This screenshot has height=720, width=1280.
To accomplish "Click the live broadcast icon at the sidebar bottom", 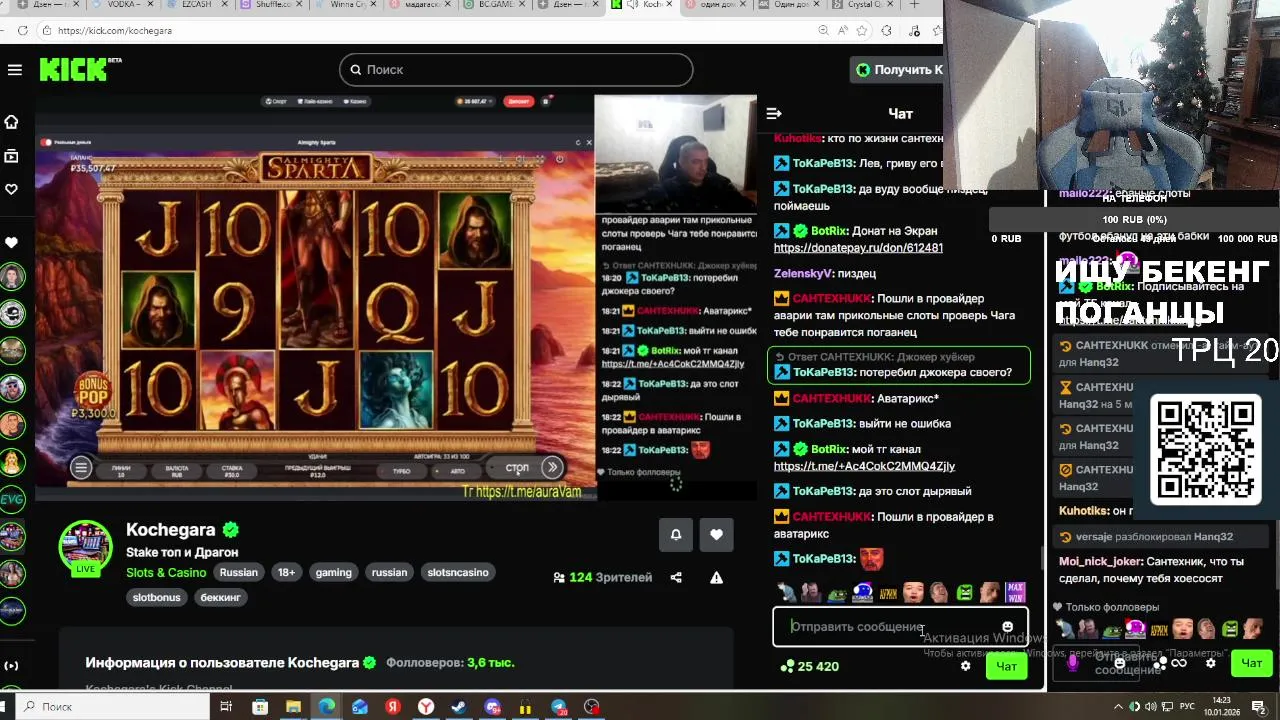I will tap(12, 665).
